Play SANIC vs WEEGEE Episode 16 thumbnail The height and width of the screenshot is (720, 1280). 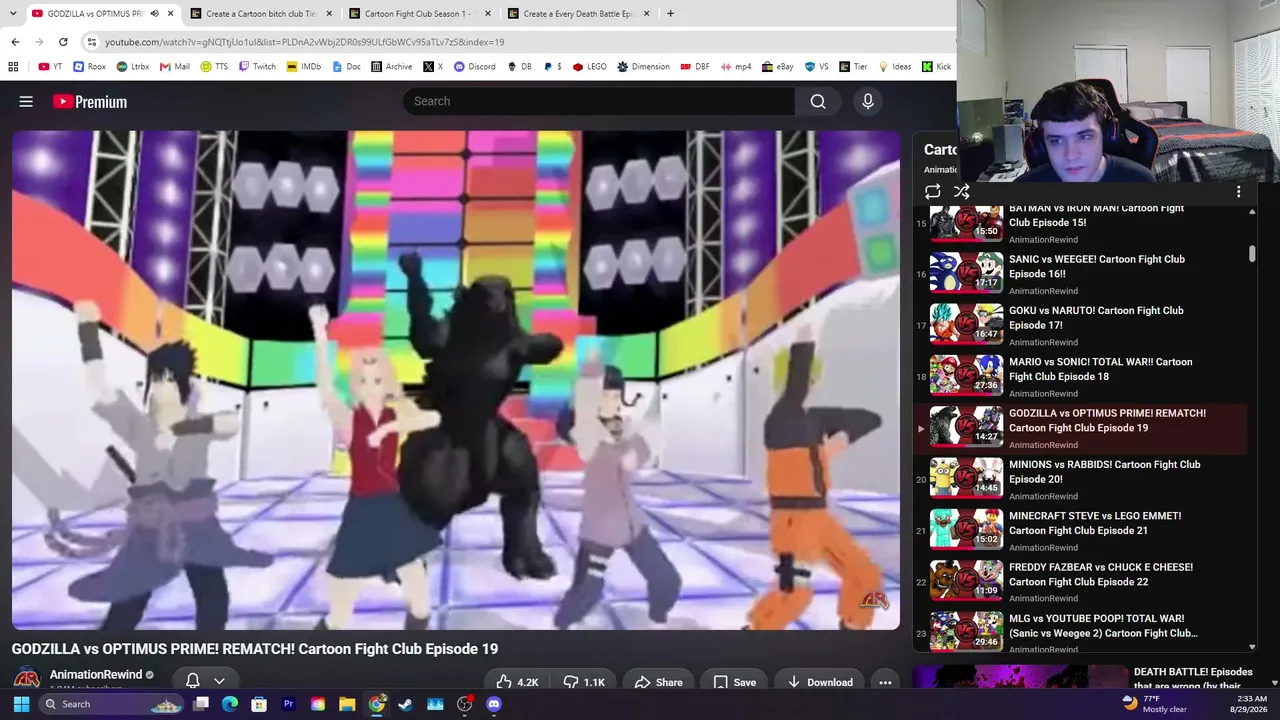966,273
